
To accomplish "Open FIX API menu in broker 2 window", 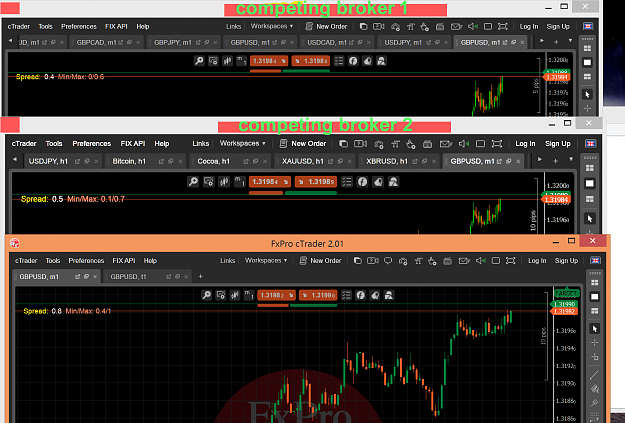I will pos(133,144).
